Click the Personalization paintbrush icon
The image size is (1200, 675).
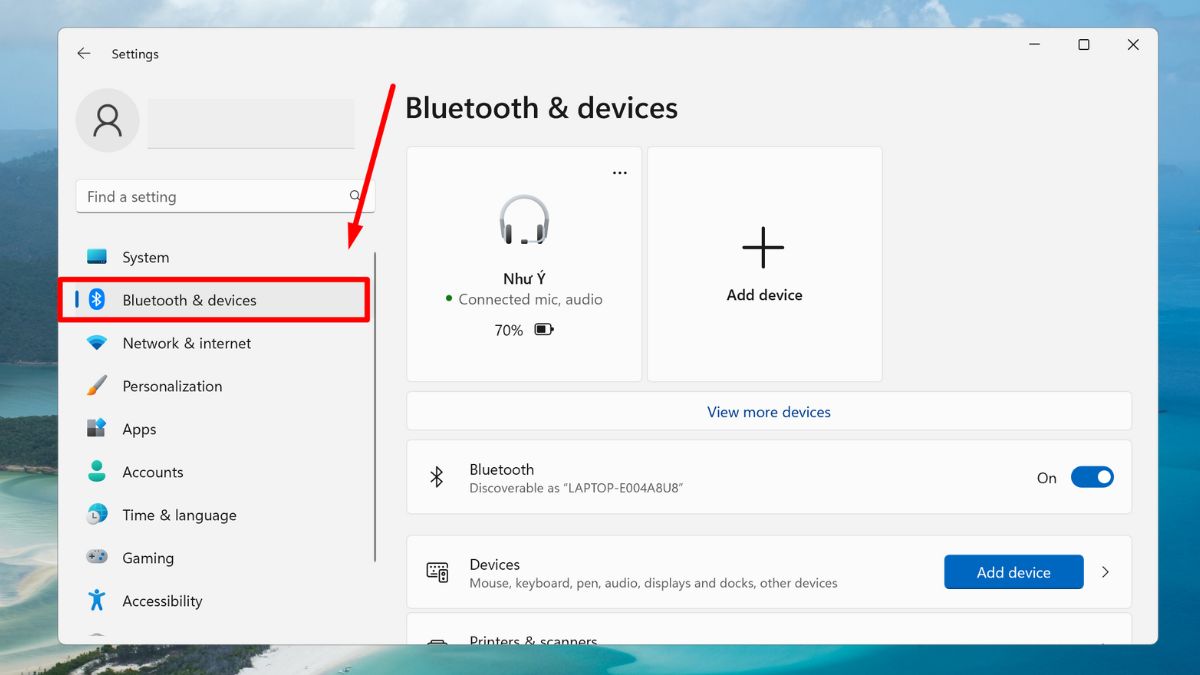pyautogui.click(x=97, y=386)
